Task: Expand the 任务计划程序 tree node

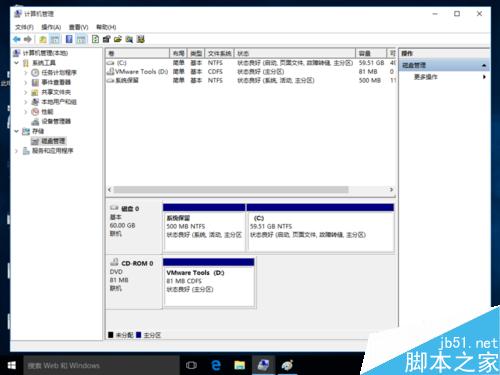Action: (26, 73)
